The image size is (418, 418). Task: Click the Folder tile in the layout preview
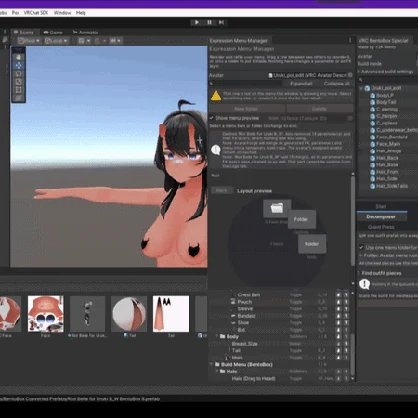click(x=301, y=219)
